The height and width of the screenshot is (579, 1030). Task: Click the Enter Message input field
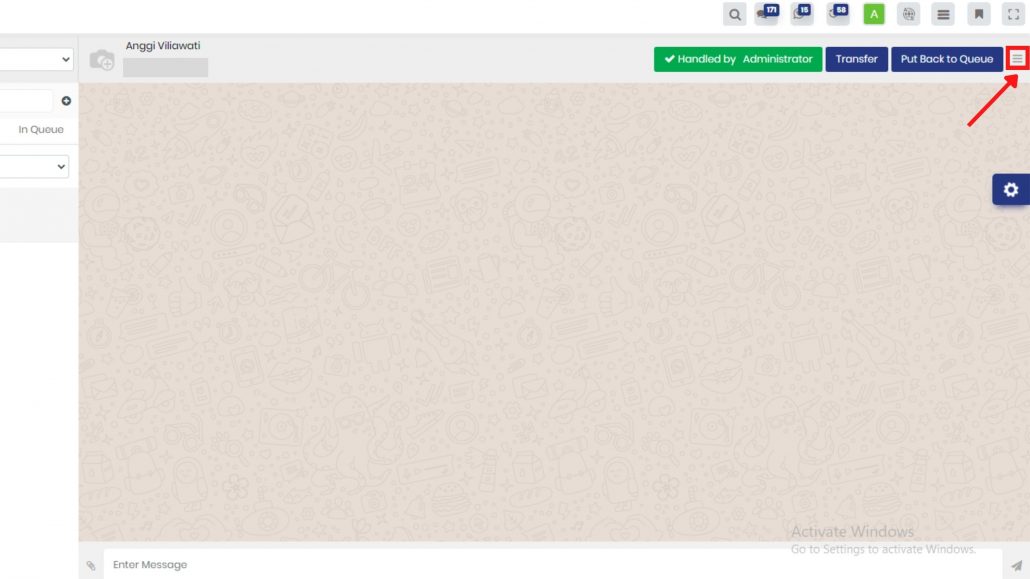click(x=552, y=565)
